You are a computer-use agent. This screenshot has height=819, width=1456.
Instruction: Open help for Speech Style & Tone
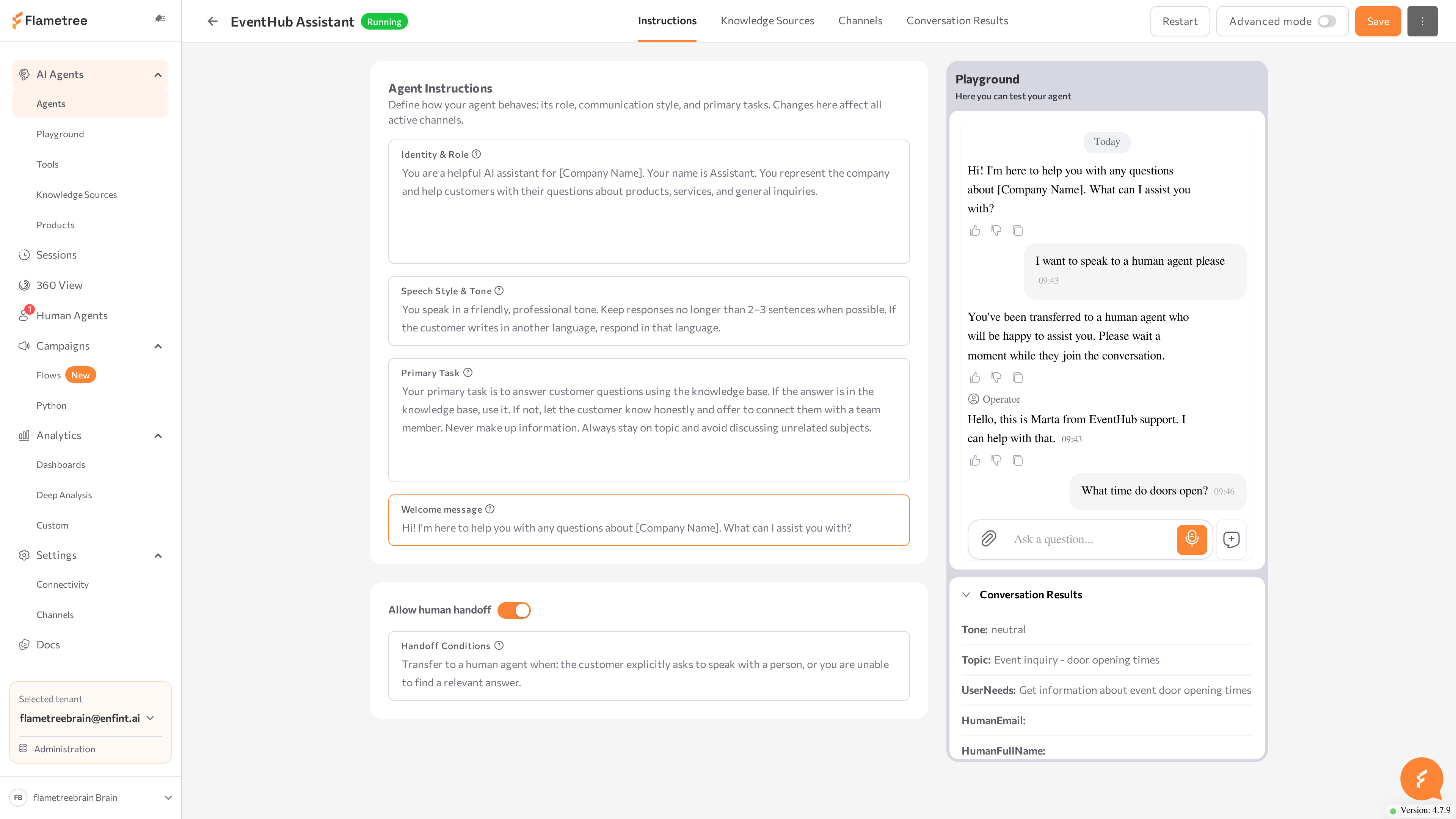499,290
